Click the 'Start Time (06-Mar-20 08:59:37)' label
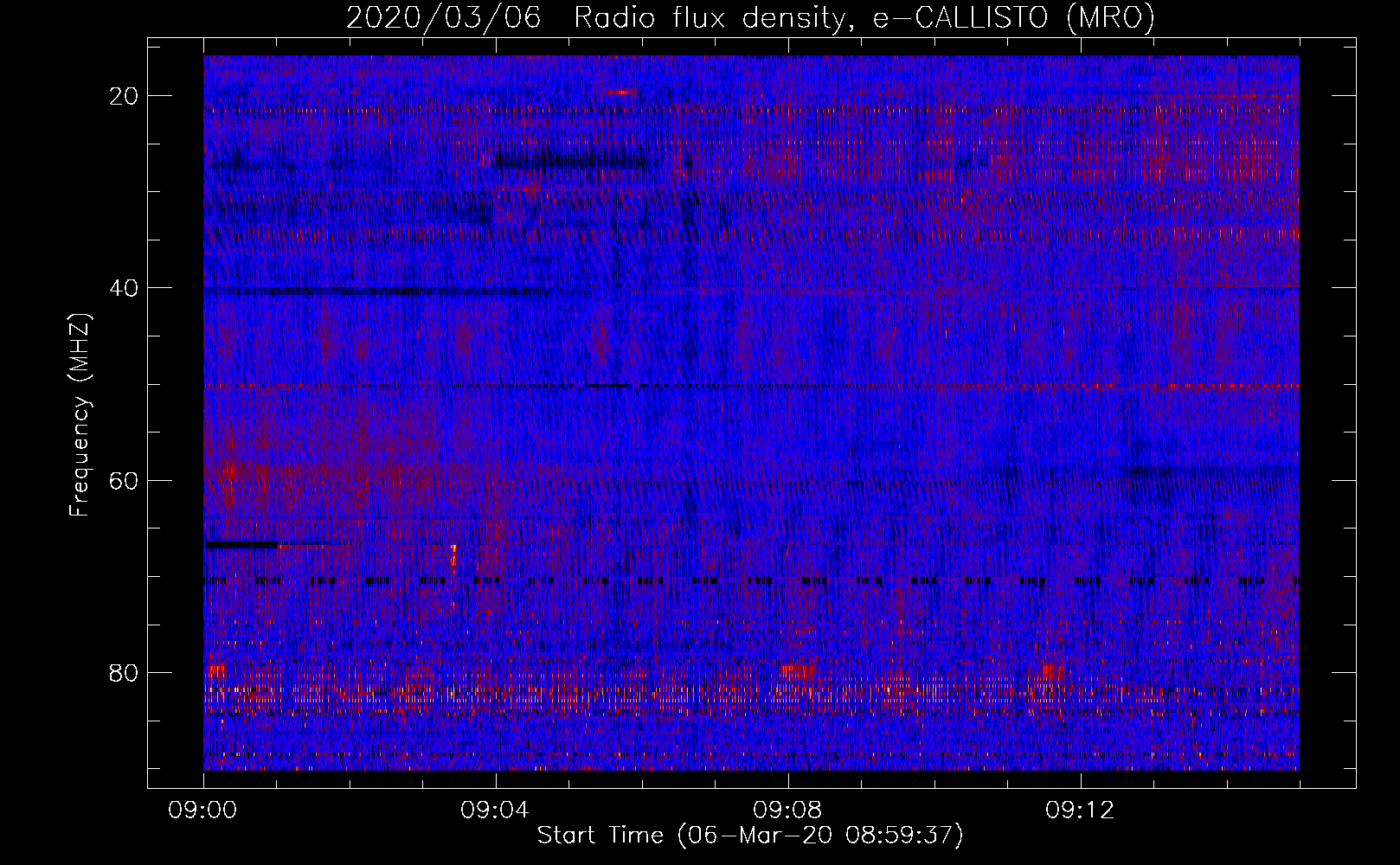This screenshot has width=1400, height=865. (750, 836)
